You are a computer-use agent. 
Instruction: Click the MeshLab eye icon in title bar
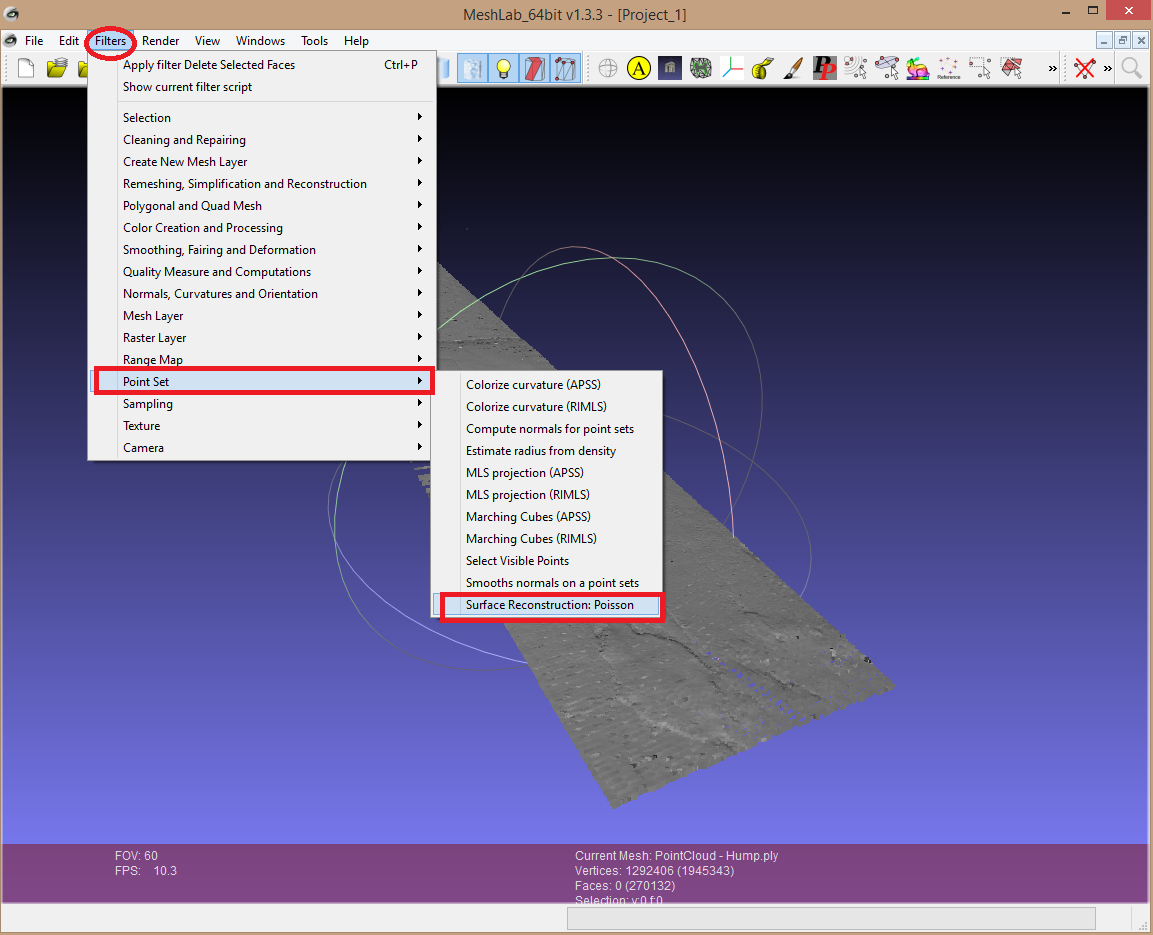point(11,13)
